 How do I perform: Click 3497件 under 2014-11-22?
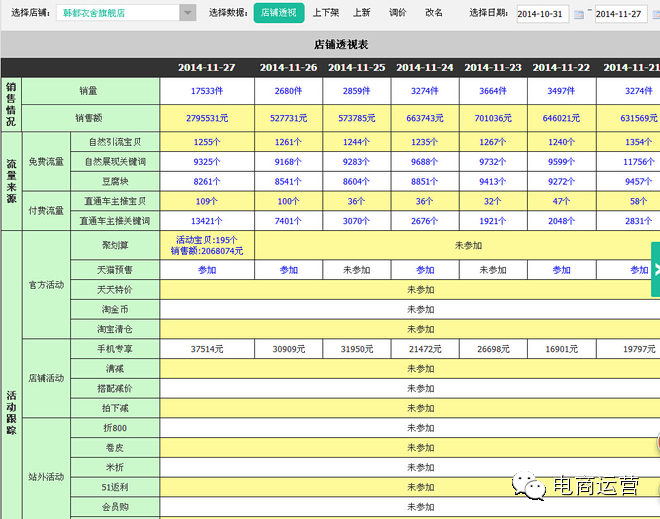[561, 91]
